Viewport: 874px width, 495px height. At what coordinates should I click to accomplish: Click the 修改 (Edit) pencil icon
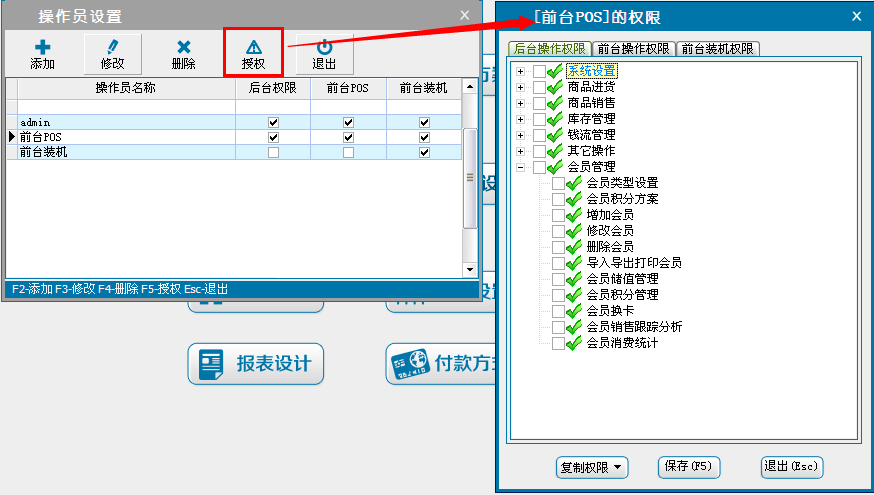112,47
